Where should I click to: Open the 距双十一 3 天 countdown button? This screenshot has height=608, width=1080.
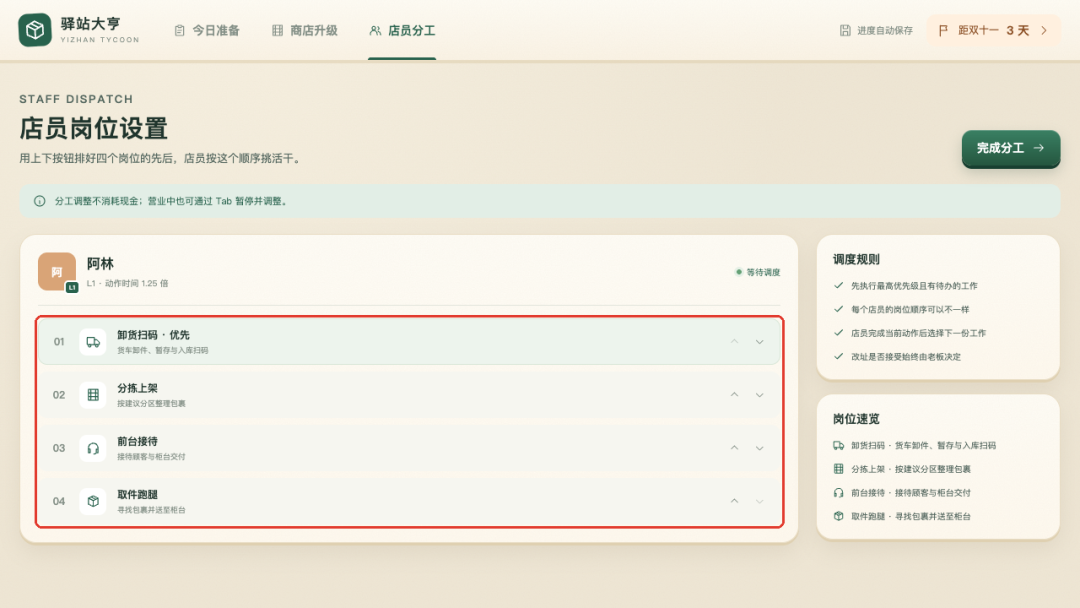point(993,30)
